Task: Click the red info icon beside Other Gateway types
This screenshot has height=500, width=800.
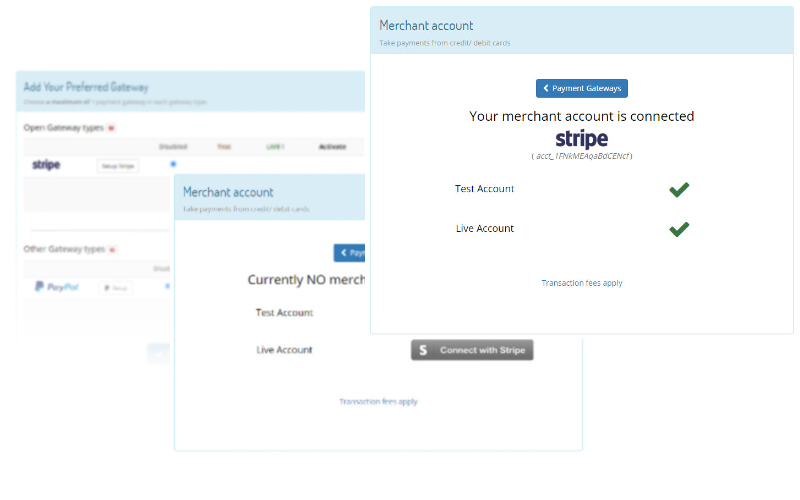Action: click(113, 248)
